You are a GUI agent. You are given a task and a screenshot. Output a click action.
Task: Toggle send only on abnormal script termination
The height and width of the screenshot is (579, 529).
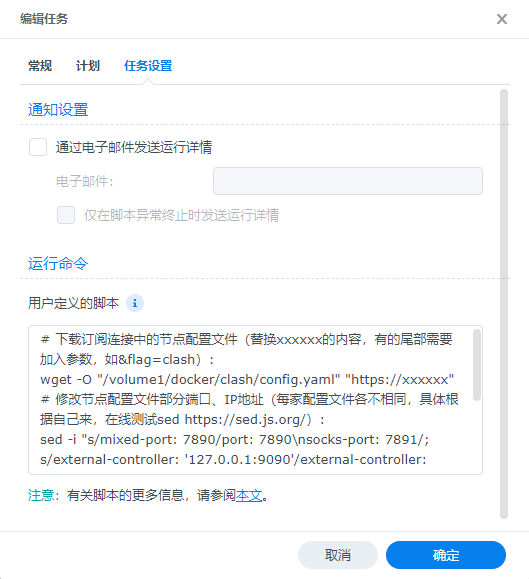pyautogui.click(x=66, y=215)
